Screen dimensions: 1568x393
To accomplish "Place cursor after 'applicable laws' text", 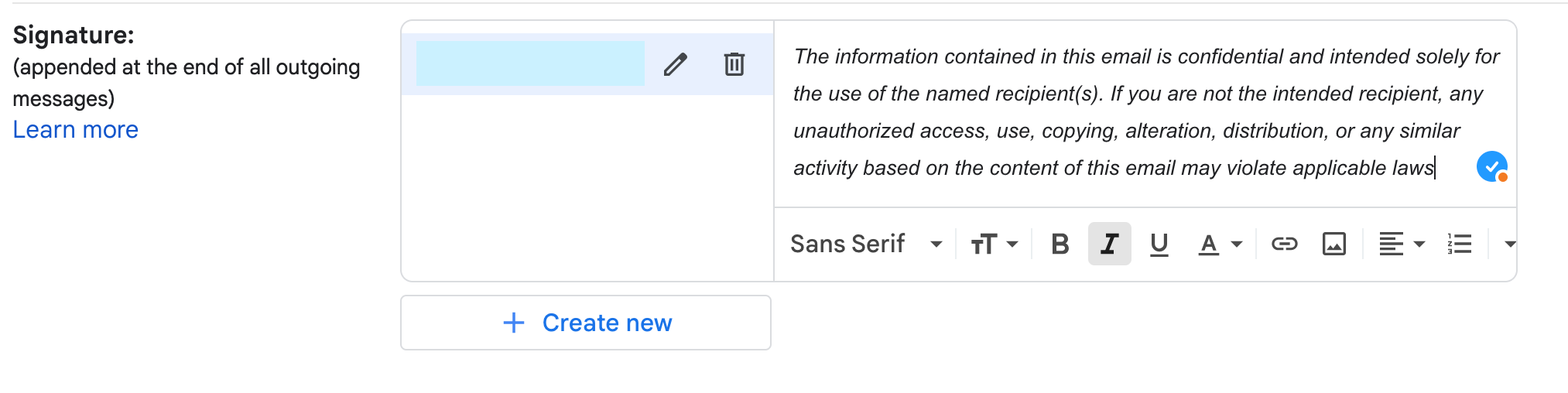I will [x=1435, y=168].
